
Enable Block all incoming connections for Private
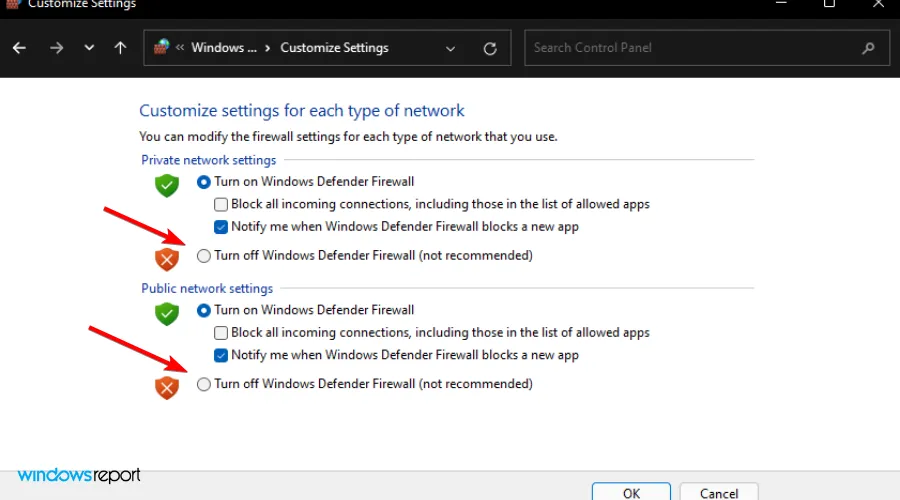222,204
